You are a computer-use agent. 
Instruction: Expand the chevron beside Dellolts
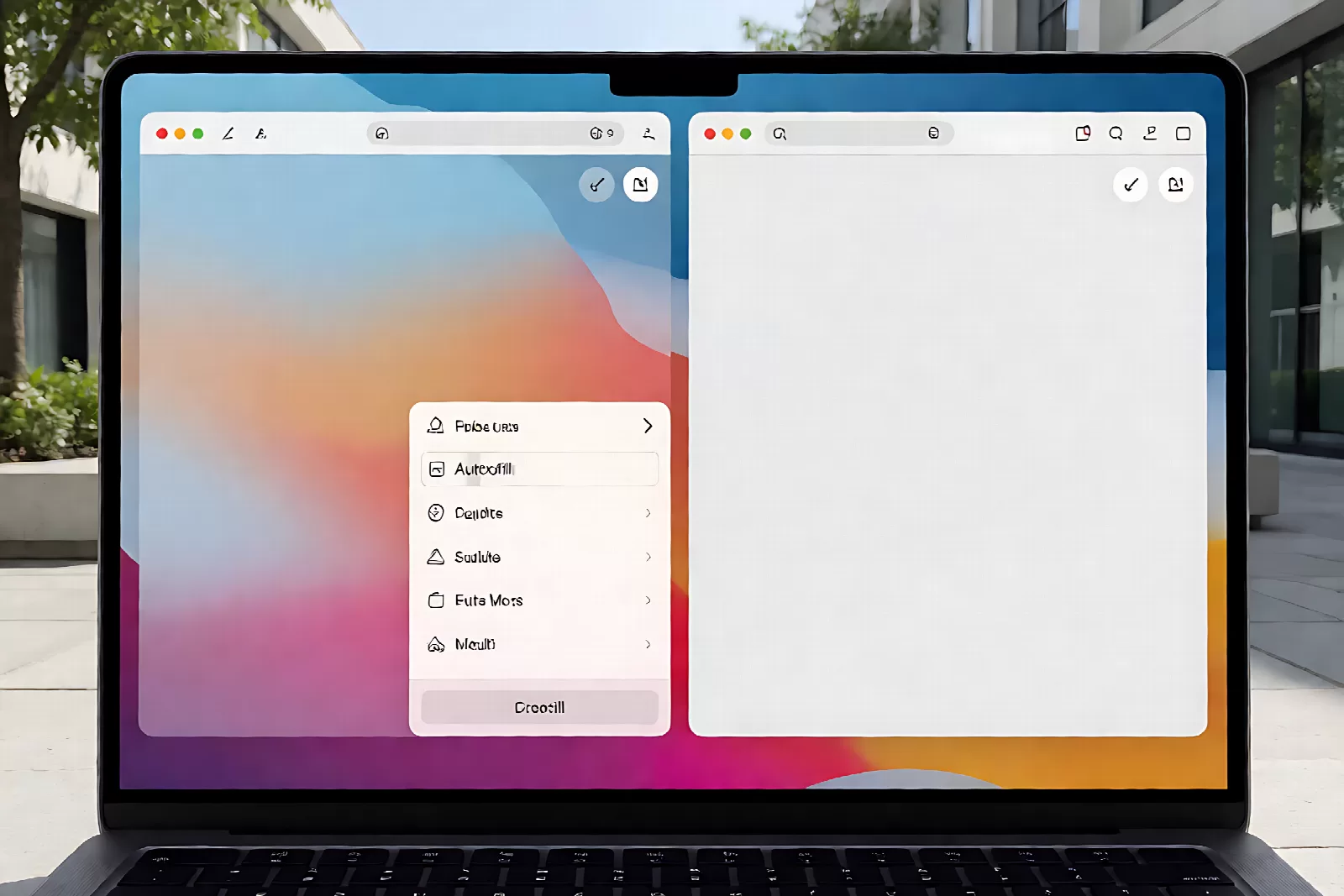click(648, 513)
